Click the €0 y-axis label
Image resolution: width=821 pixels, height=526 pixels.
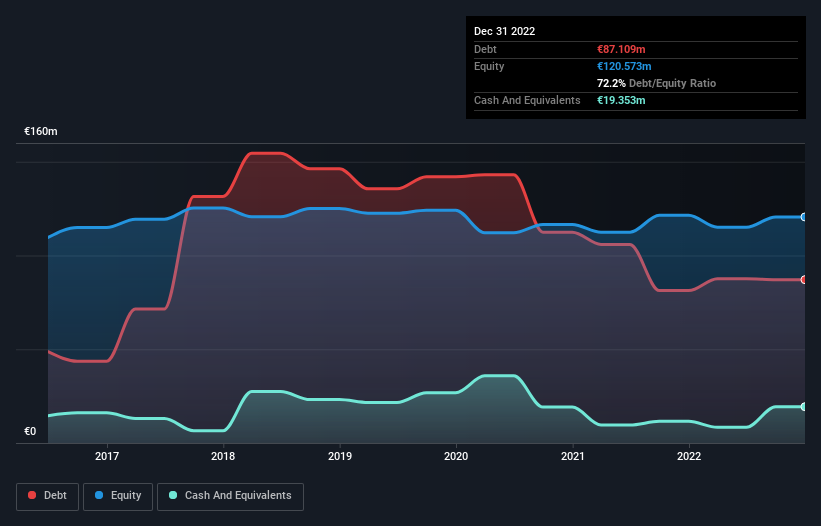pyautogui.click(x=30, y=432)
